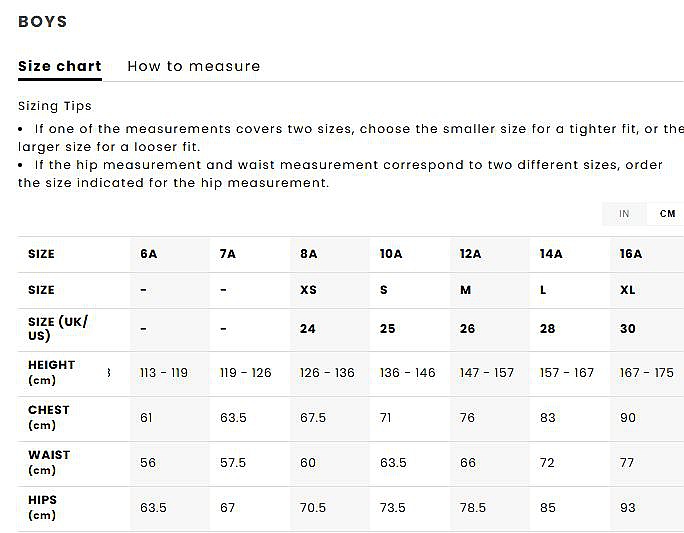Select the Size chart tab
Viewport: 684px width, 533px height.
60,66
